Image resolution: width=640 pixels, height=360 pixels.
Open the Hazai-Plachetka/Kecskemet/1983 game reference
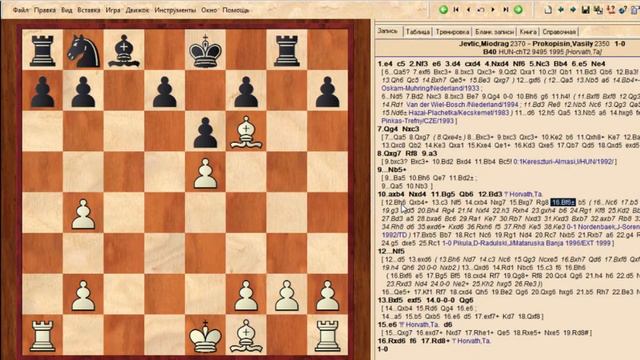[x=459, y=112]
